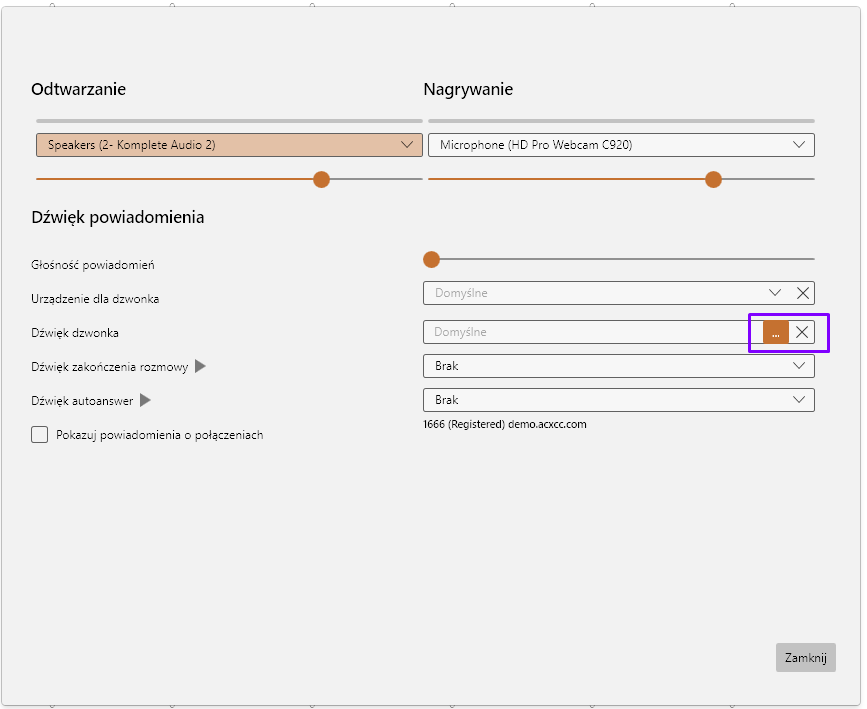This screenshot has width=867, height=709.
Task: Click the browse button for ringtone sound
Action: coord(775,332)
